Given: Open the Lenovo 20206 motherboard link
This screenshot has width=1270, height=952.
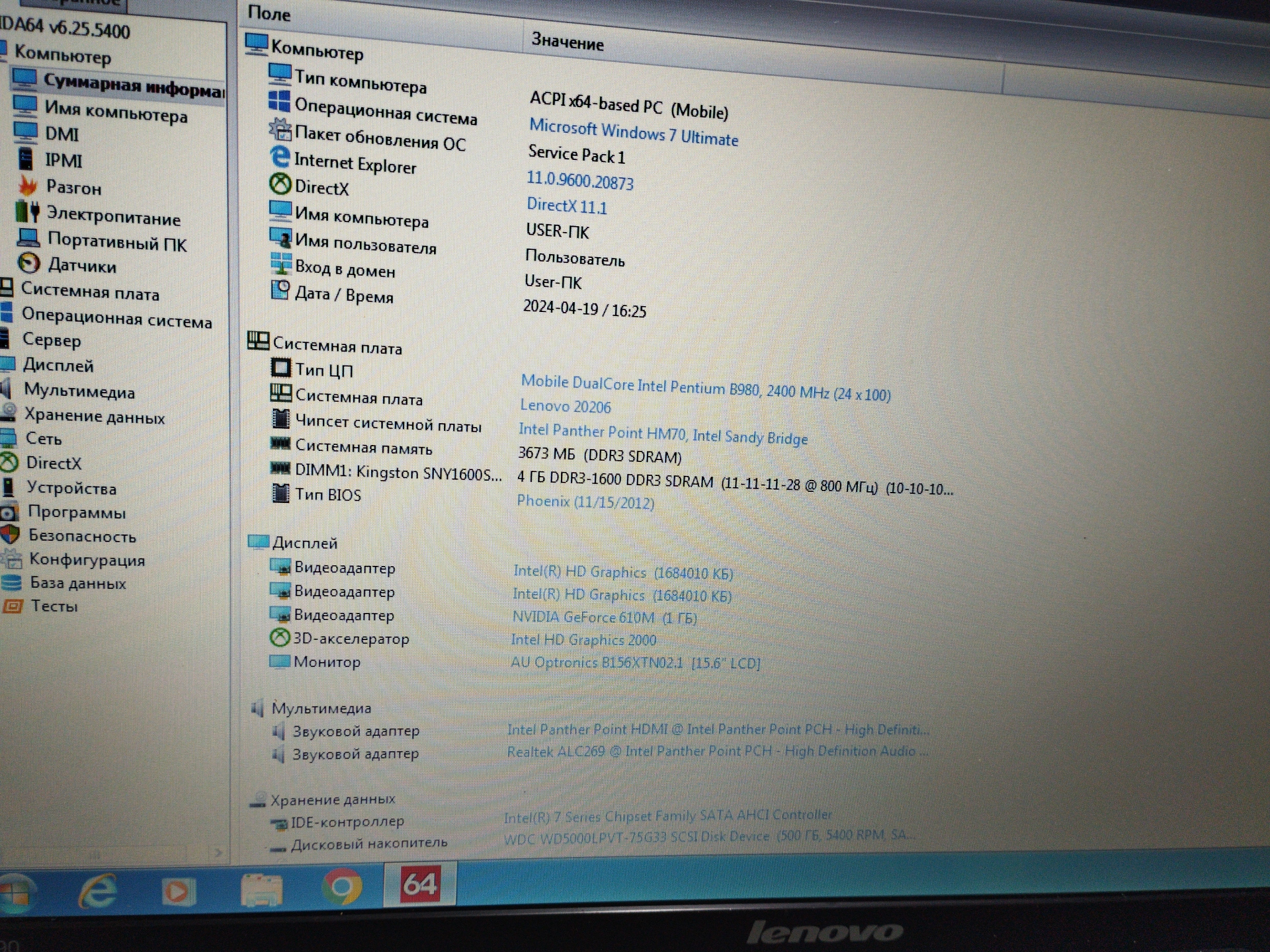Looking at the screenshot, I should pos(566,406).
